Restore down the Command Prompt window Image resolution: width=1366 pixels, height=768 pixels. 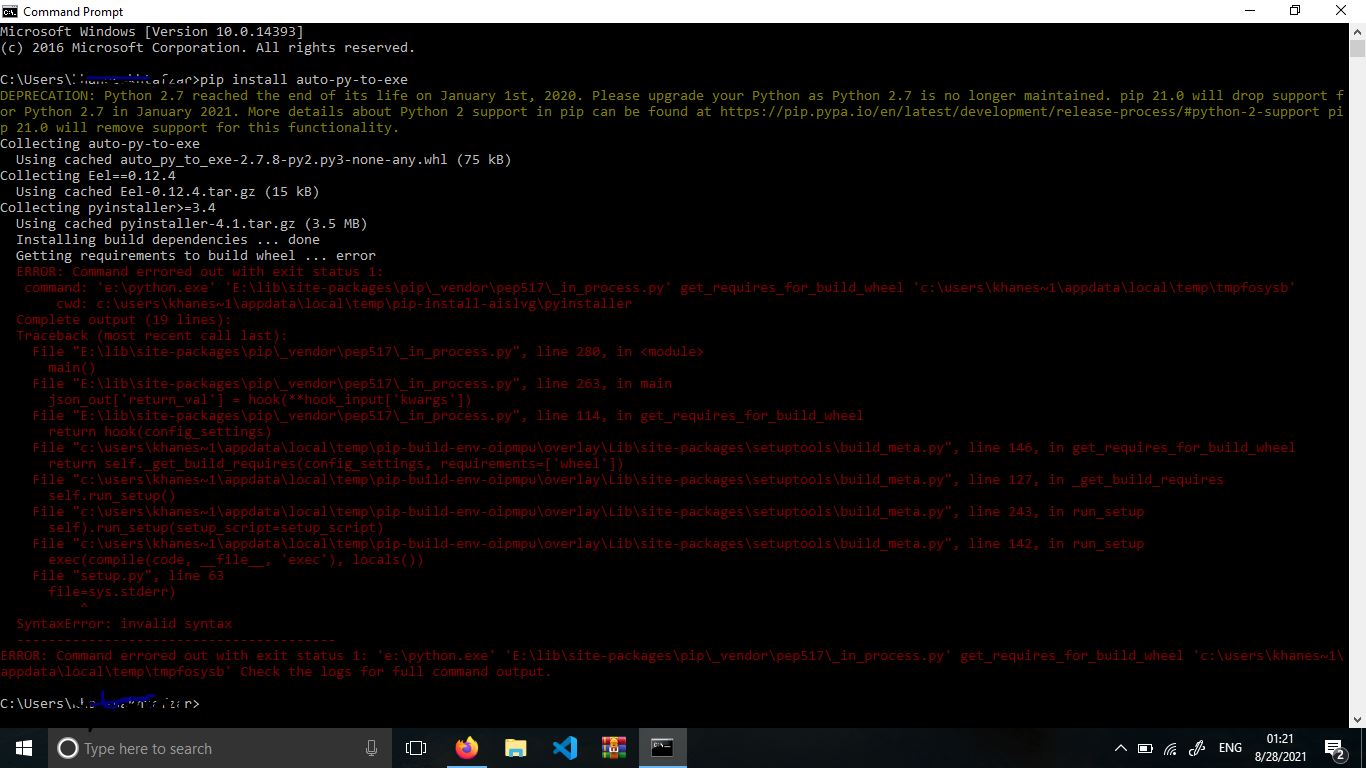point(1295,11)
